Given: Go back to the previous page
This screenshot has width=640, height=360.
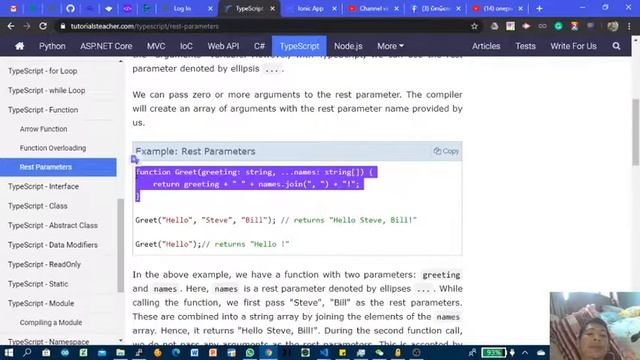Looking at the screenshot, I should [11, 26].
